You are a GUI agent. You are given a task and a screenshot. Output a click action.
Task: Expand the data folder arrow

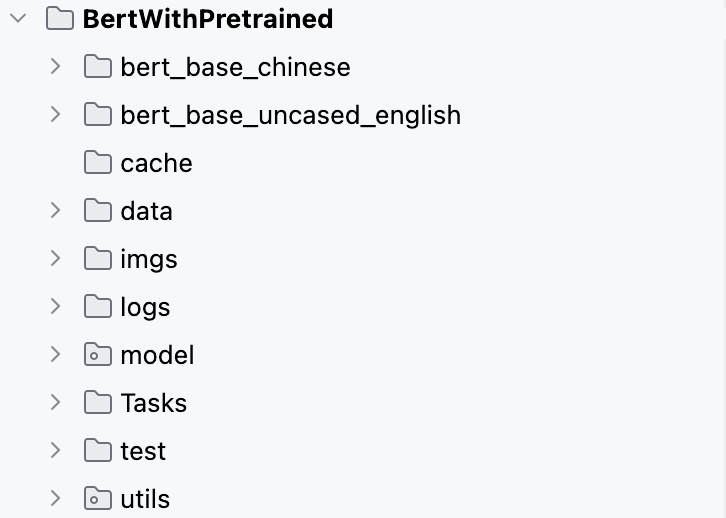[x=56, y=211]
